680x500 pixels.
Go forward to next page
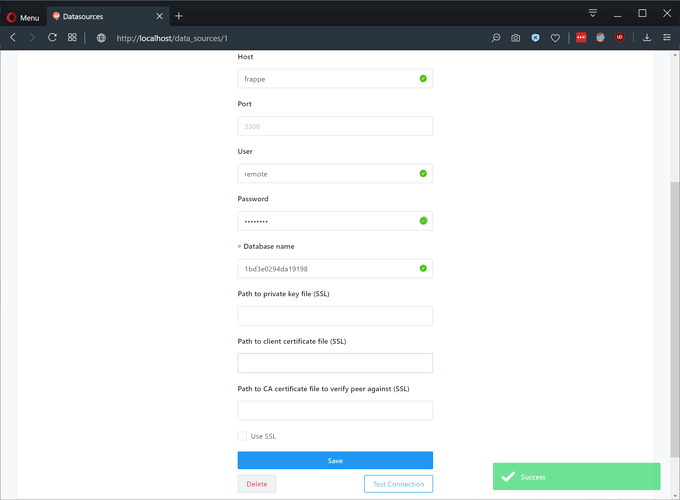(32, 38)
